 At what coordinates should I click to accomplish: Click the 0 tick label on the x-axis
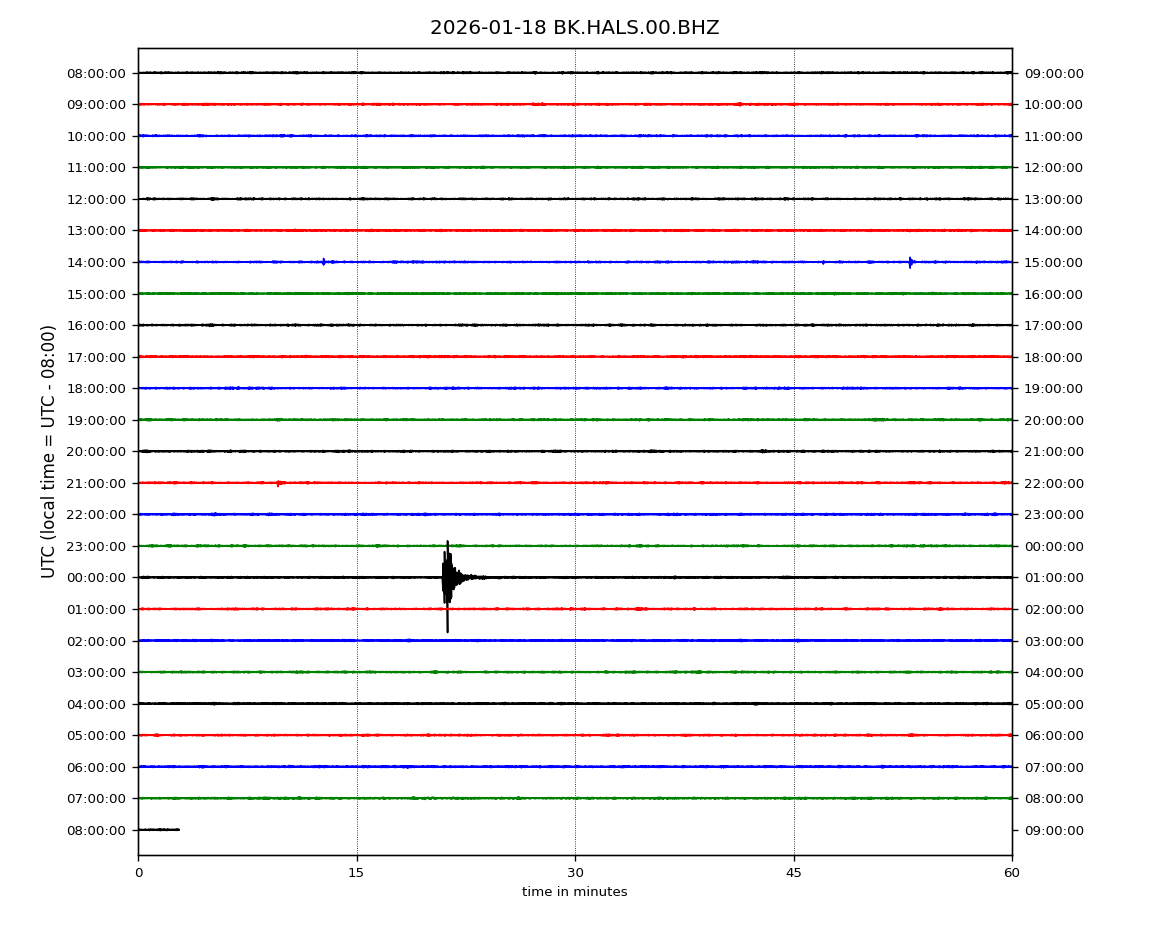click(138, 873)
